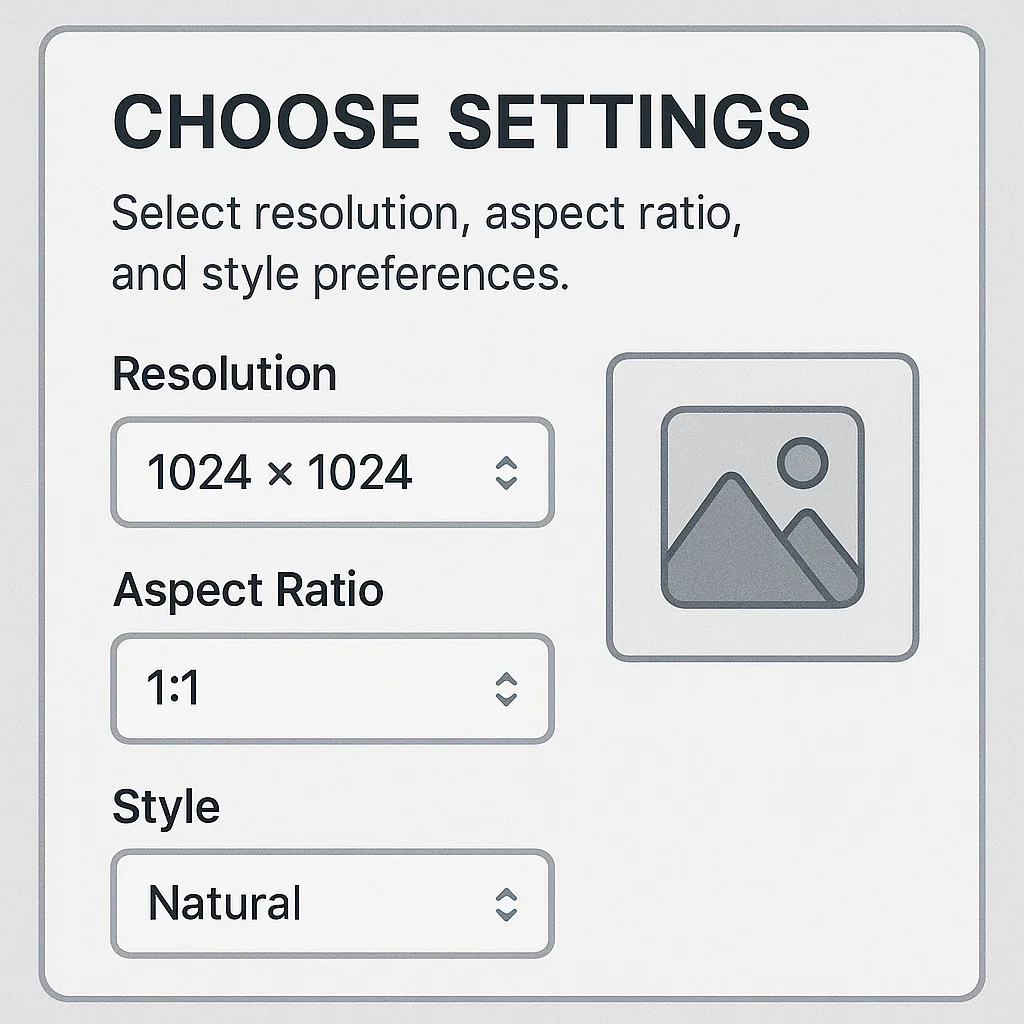Screen dimensions: 1024x1024
Task: Click the 1024 × 1024 value text
Action: (x=279, y=472)
